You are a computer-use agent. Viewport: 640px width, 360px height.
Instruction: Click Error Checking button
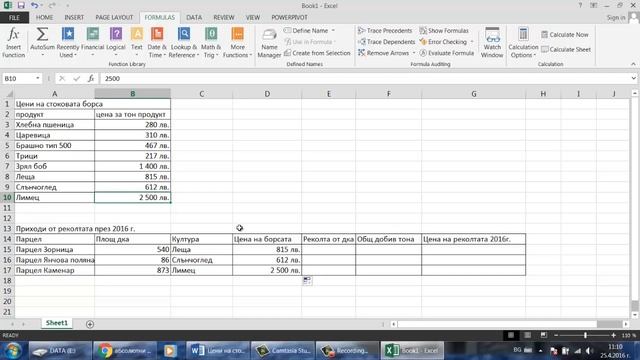(x=443, y=42)
